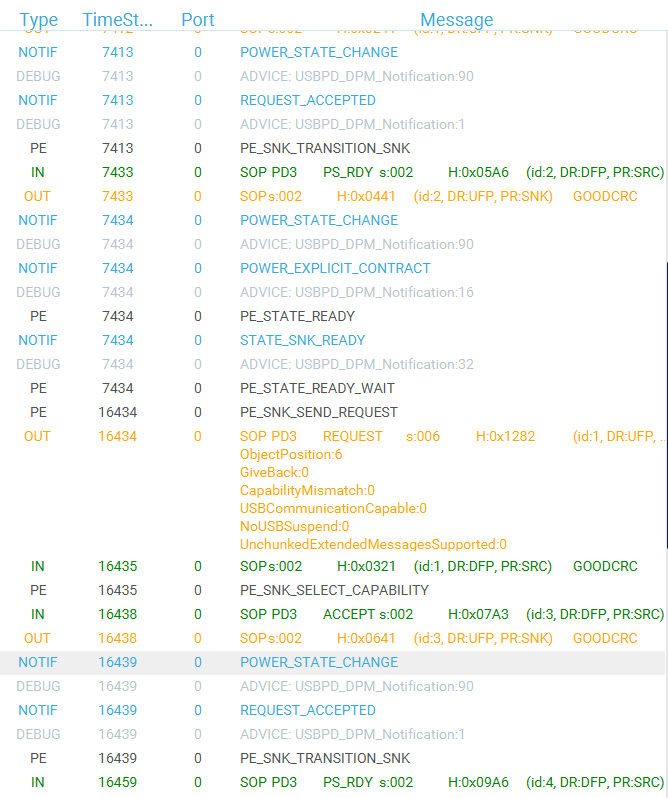Click the Port column header
This screenshot has height=798, width=668.
[197, 19]
